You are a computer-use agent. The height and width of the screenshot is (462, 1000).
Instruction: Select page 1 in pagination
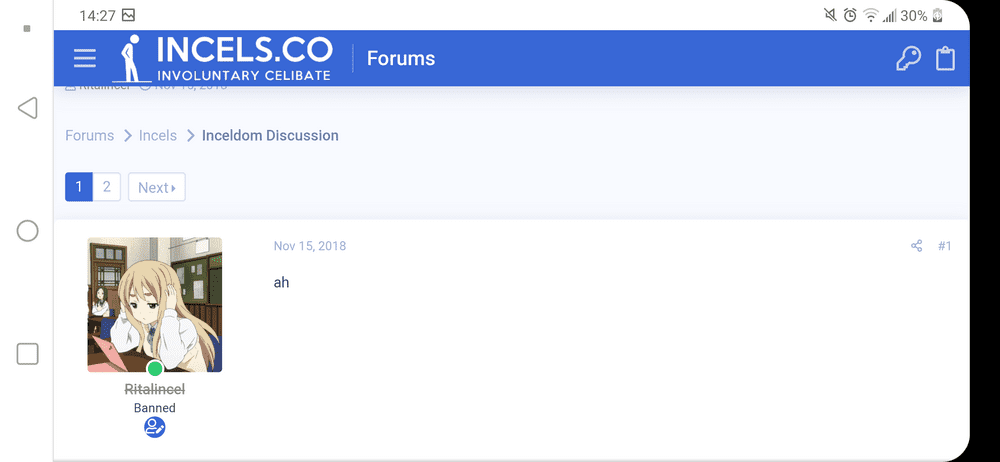[x=79, y=187]
